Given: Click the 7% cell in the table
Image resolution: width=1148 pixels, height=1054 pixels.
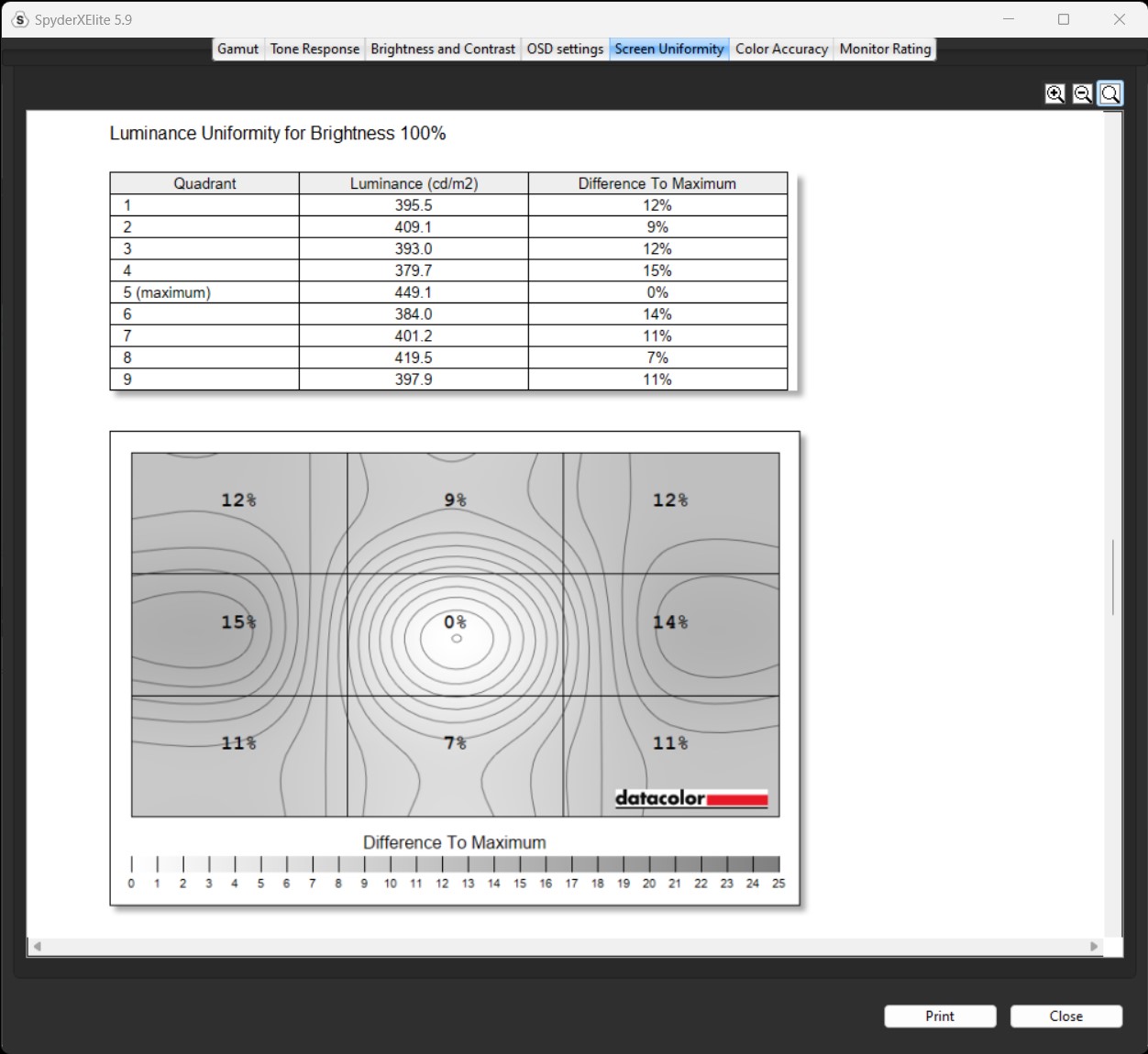Looking at the screenshot, I should (657, 357).
